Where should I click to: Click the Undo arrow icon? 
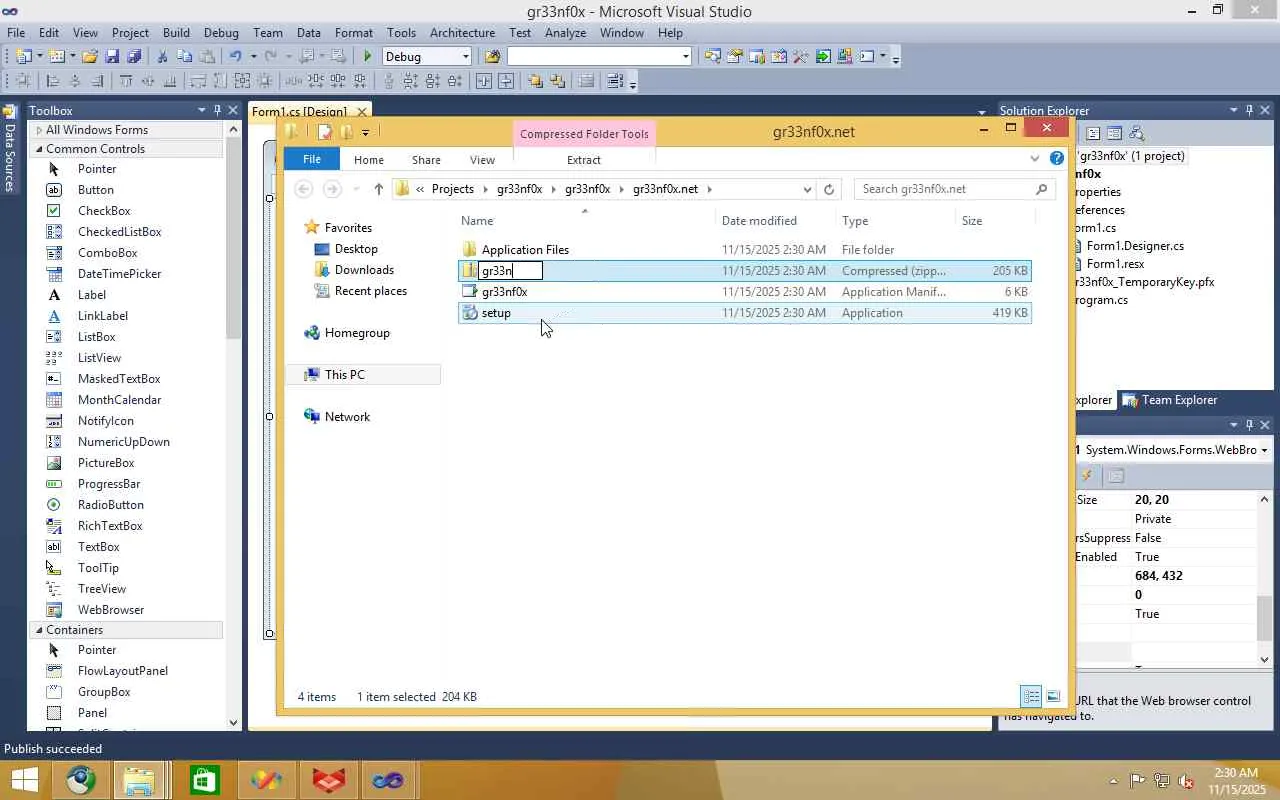coord(235,57)
